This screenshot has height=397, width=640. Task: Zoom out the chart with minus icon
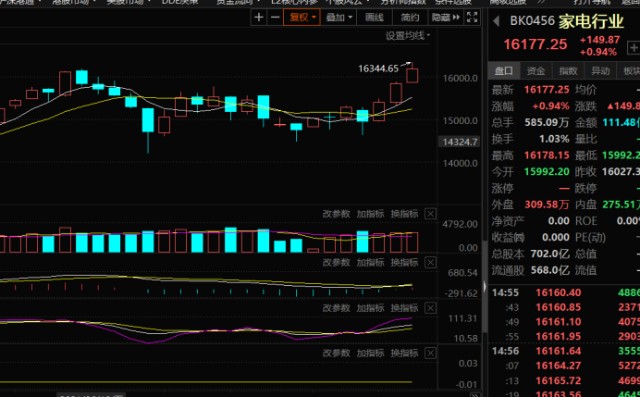276,17
